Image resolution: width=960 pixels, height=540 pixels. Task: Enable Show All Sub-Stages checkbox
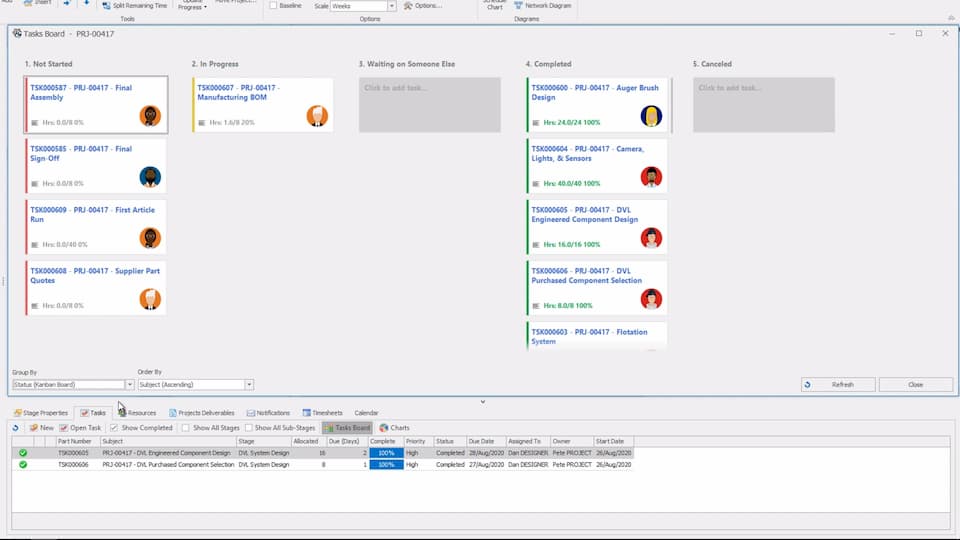coord(247,428)
